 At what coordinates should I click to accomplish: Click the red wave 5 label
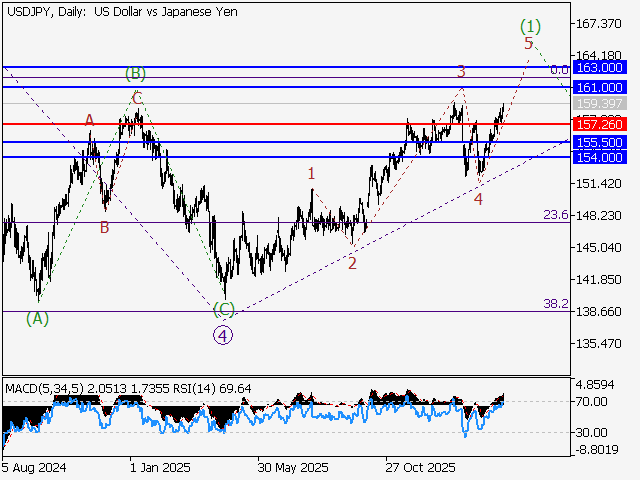point(528,43)
